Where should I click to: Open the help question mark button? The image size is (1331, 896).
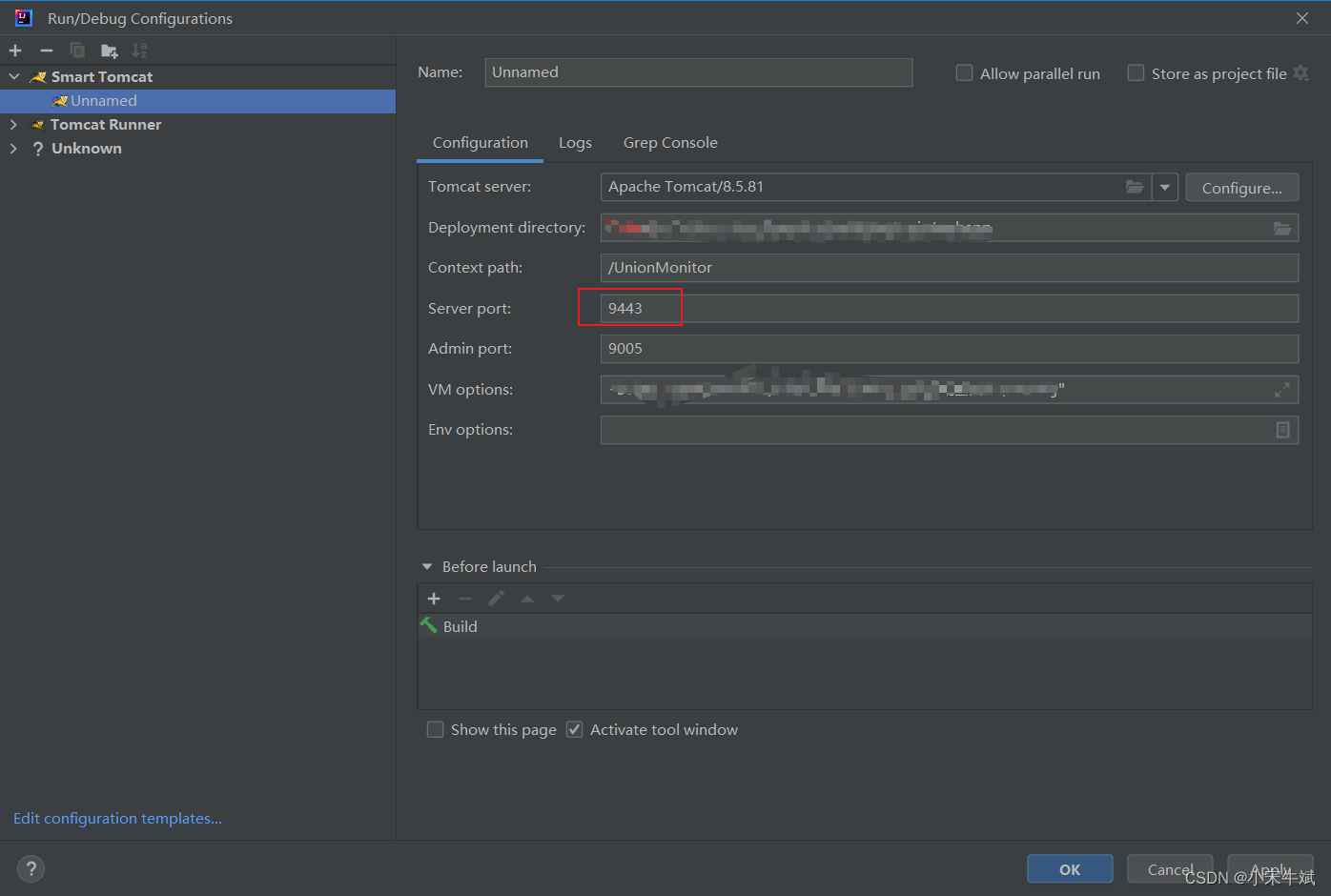coord(31,868)
